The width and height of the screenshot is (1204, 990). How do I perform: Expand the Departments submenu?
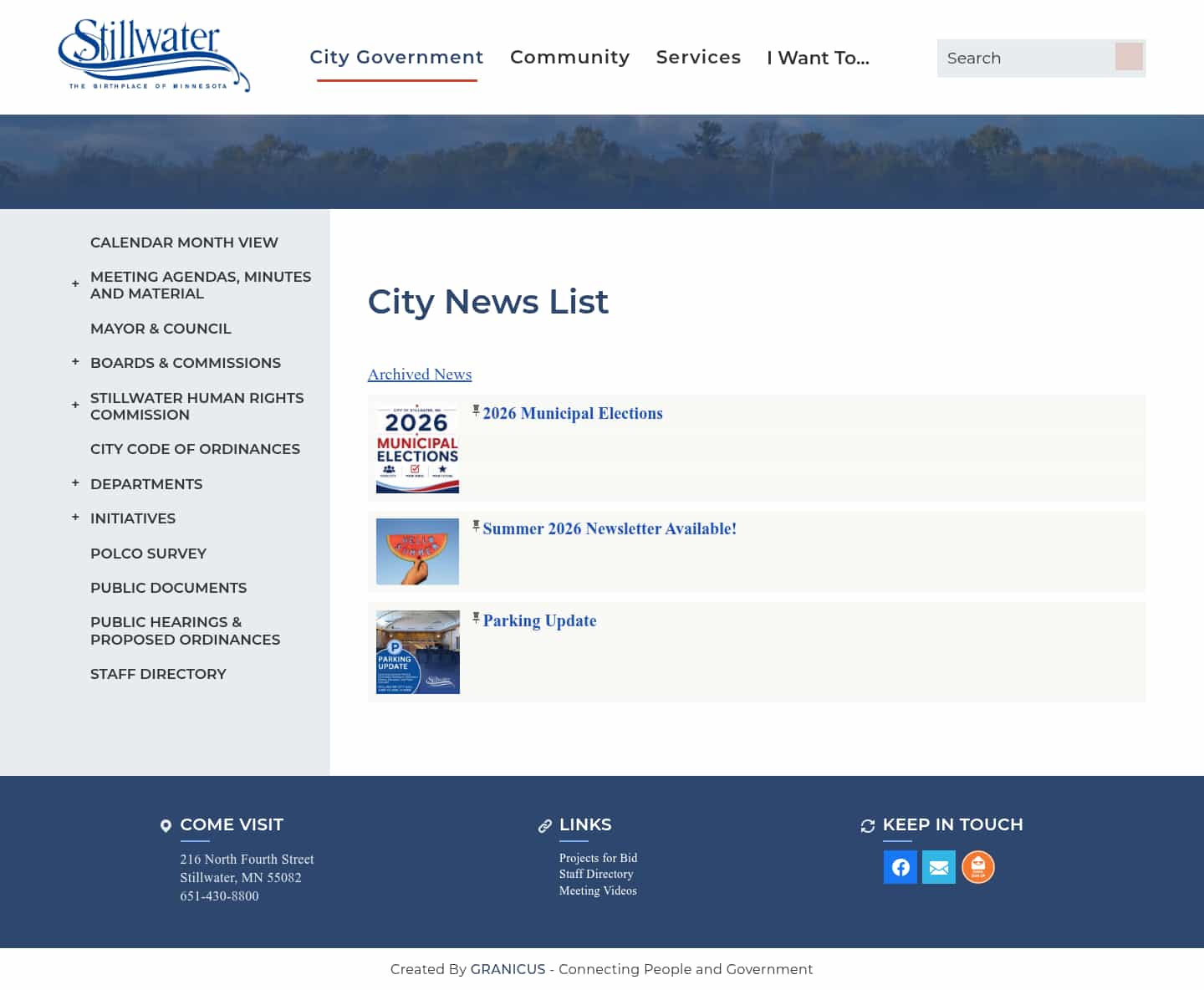(75, 483)
